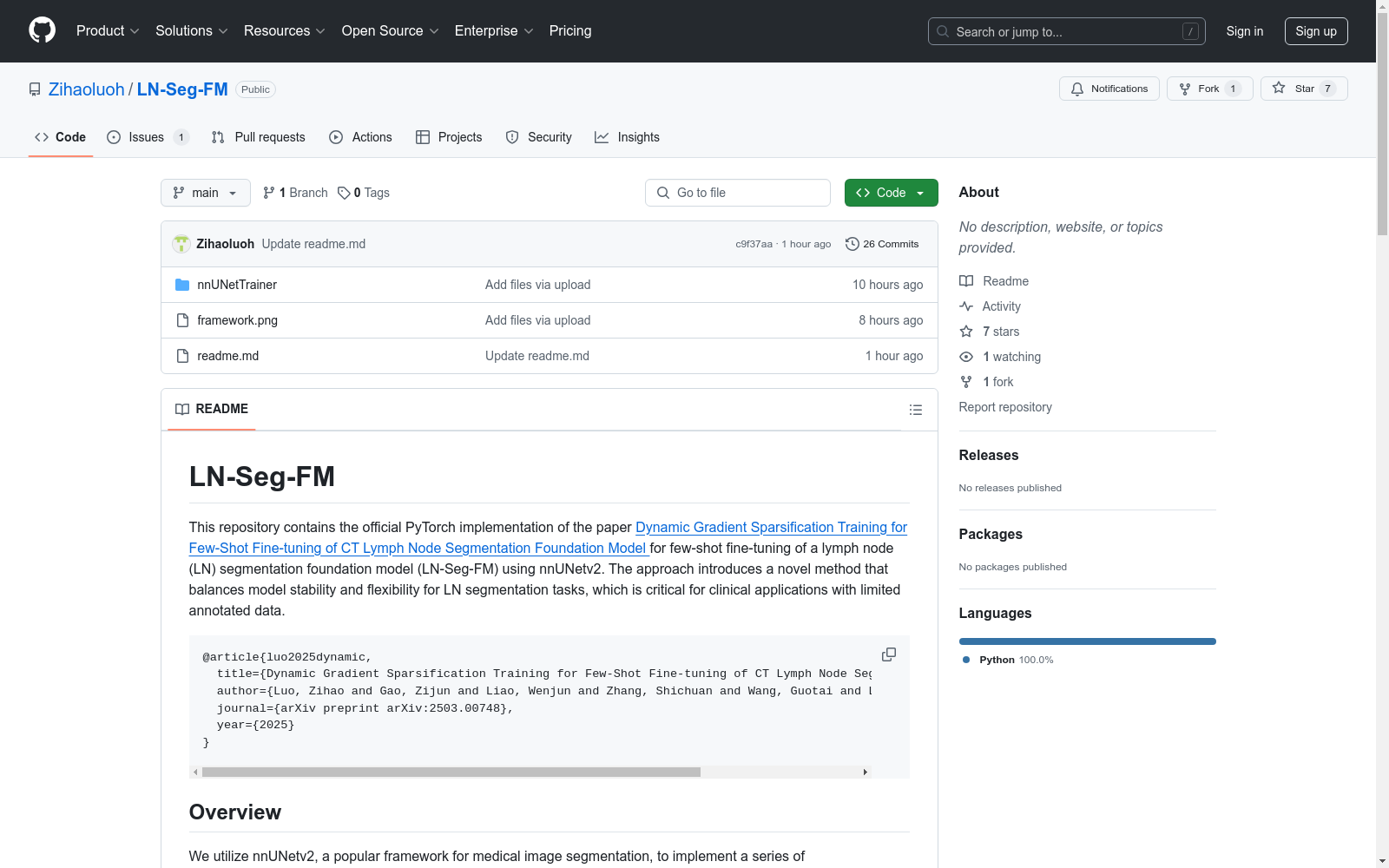Open the Dynamic Gradient Sparsification paper link
This screenshot has width=1389, height=868.
tap(548, 537)
